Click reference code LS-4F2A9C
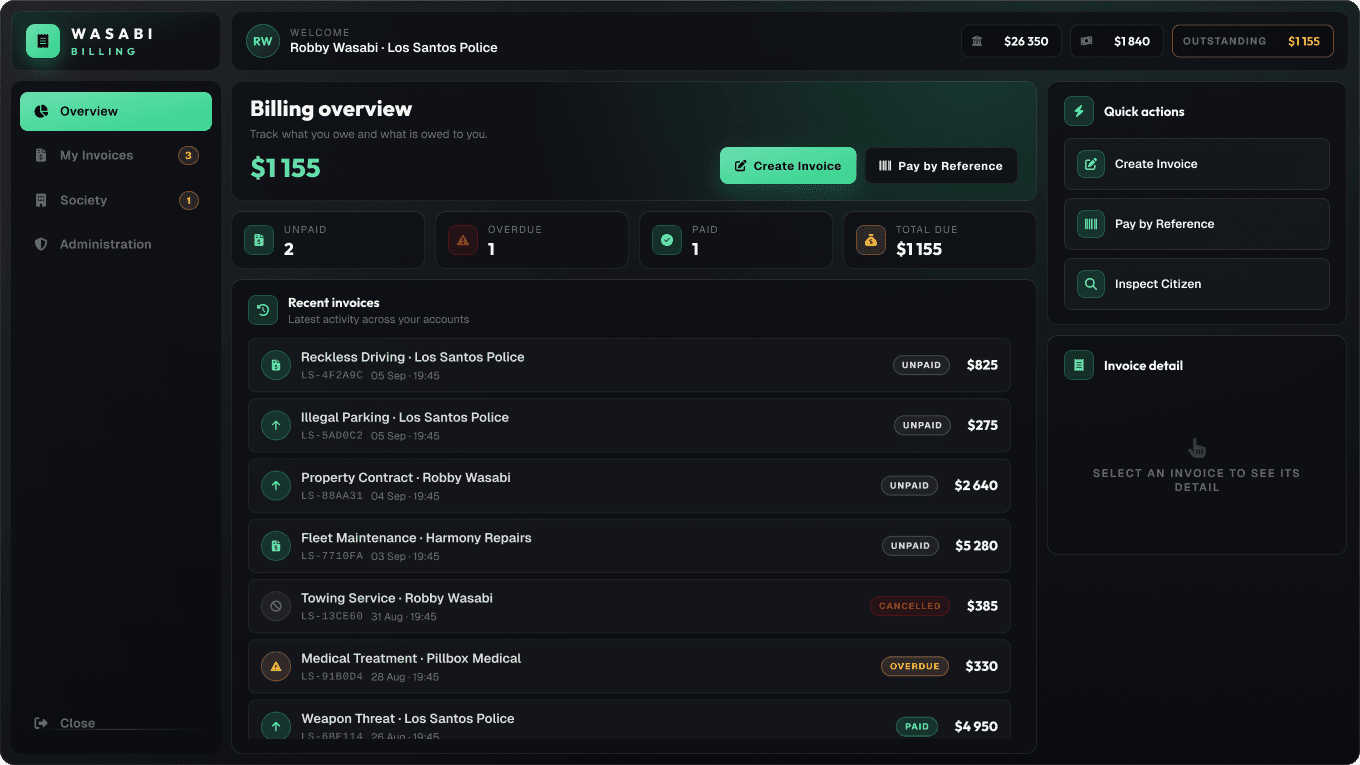Screen dimensions: 1360x765 tap(332, 376)
